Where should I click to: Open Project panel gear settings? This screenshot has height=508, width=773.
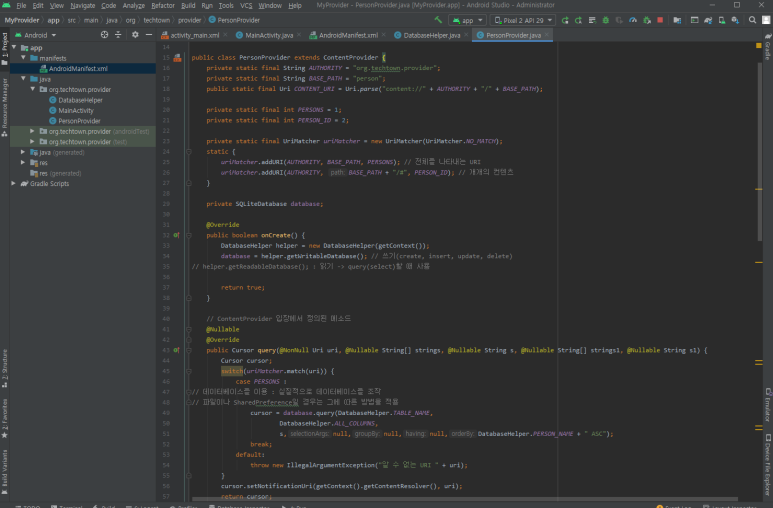[x=135, y=35]
